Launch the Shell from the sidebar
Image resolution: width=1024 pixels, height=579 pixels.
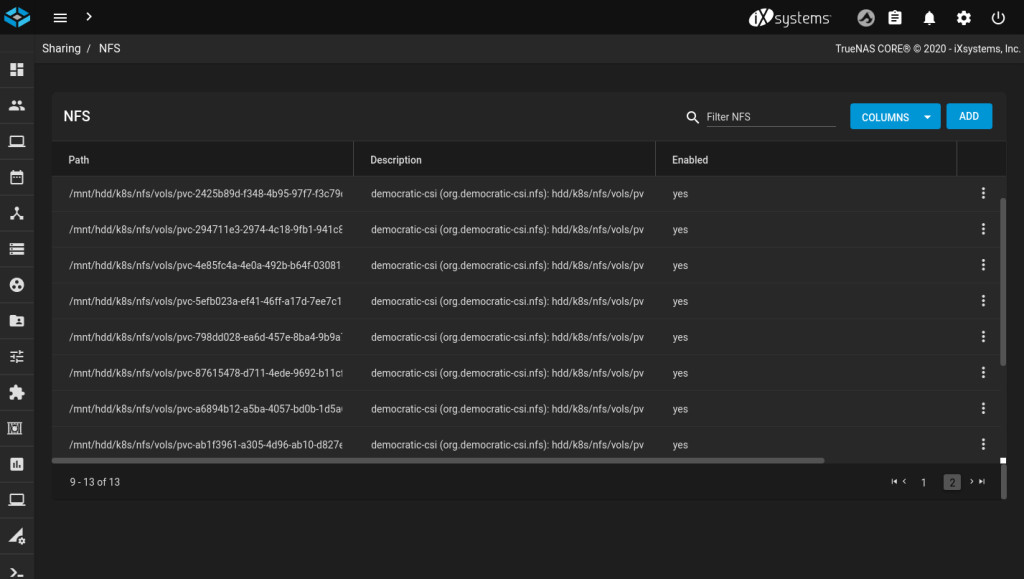point(17,571)
